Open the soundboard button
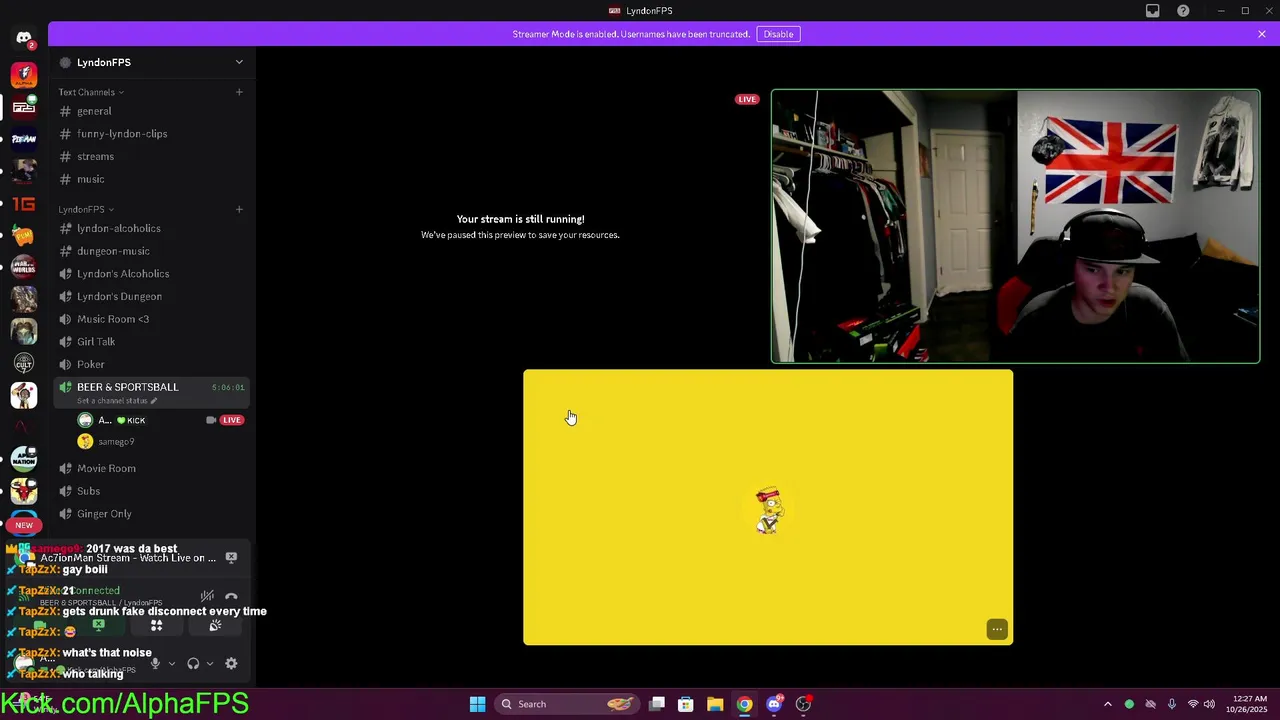Screen dimensions: 1280x720 coord(215,626)
